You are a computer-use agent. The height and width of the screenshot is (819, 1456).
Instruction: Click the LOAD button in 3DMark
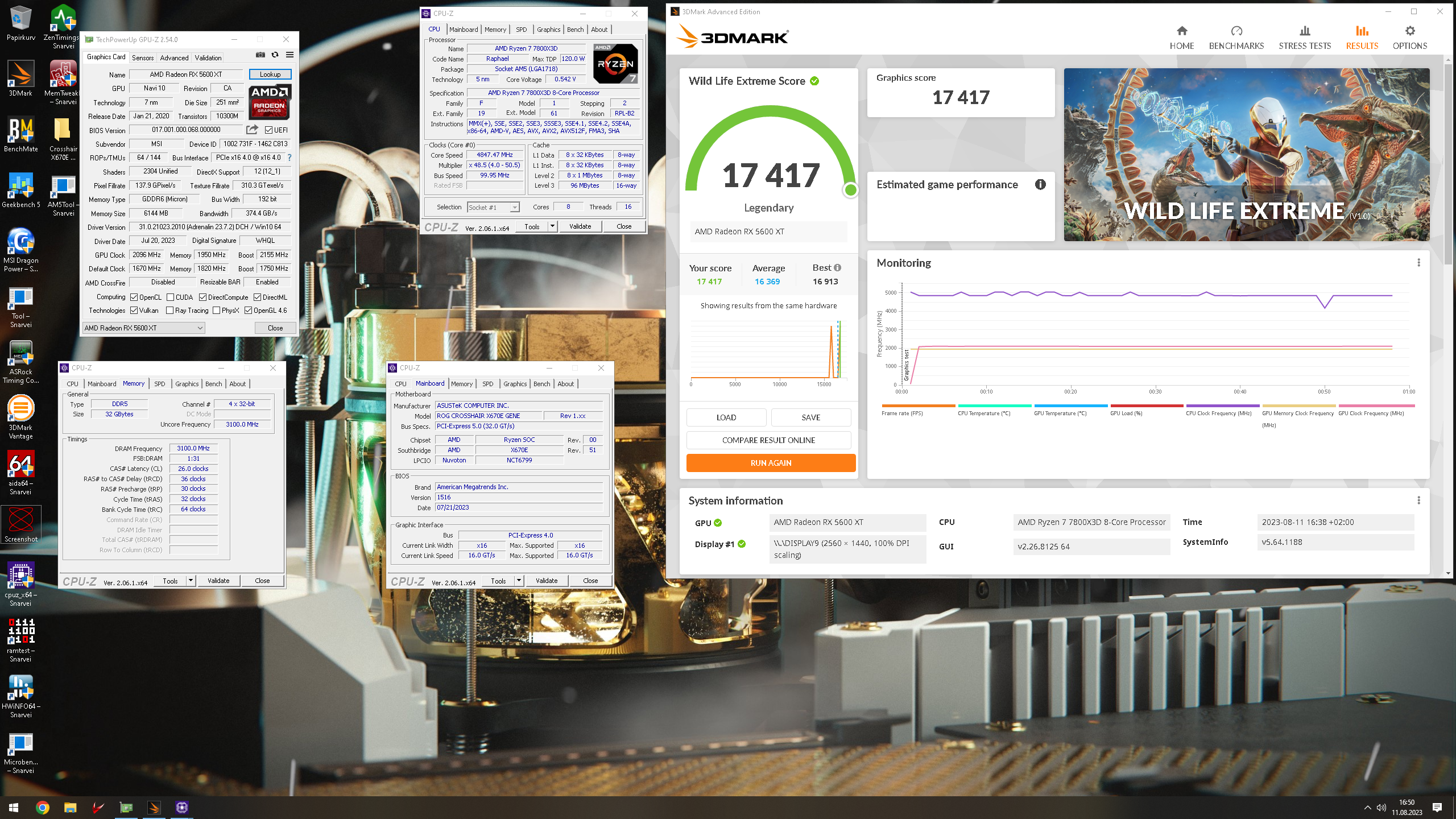click(726, 417)
